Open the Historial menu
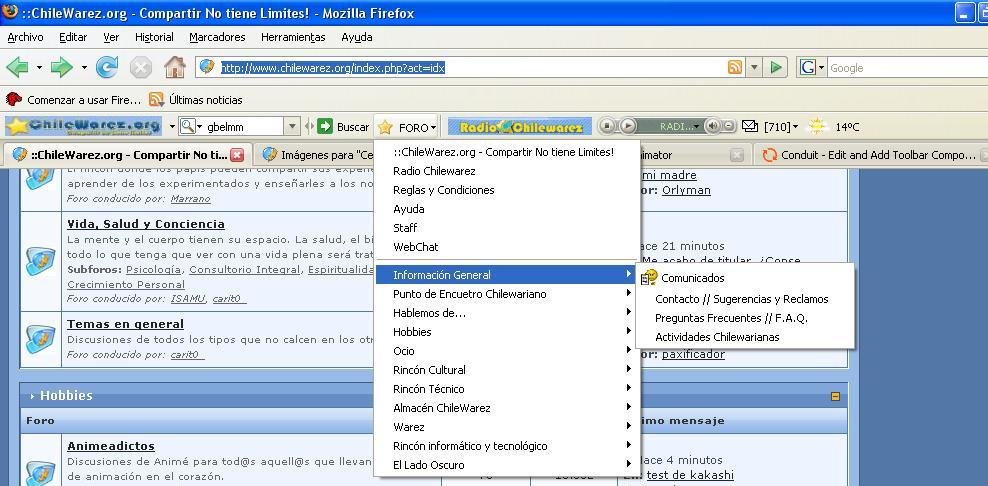The width and height of the screenshot is (988, 486). (x=154, y=37)
